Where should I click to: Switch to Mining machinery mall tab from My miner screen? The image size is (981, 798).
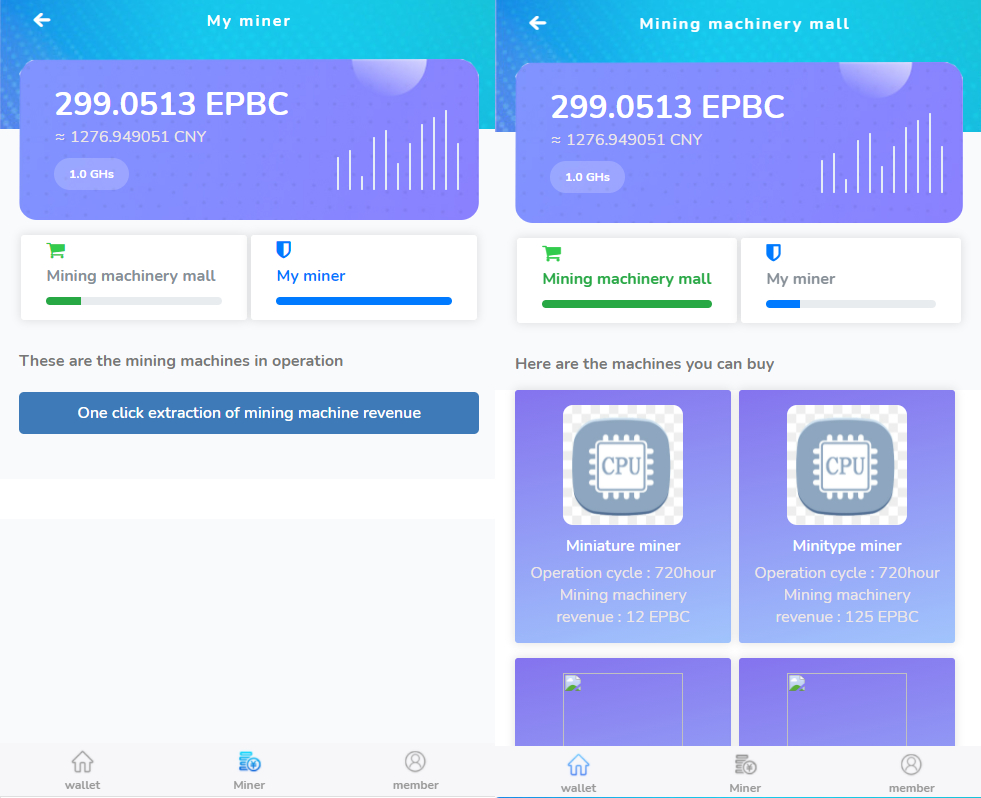tap(132, 277)
